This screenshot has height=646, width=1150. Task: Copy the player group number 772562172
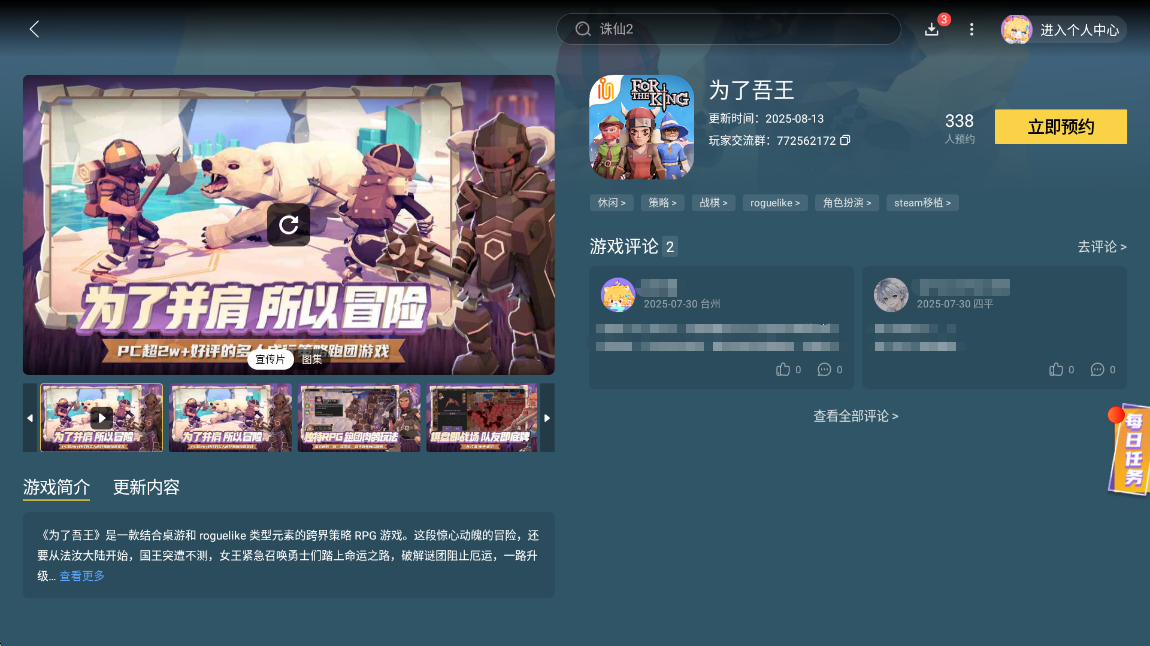click(845, 140)
